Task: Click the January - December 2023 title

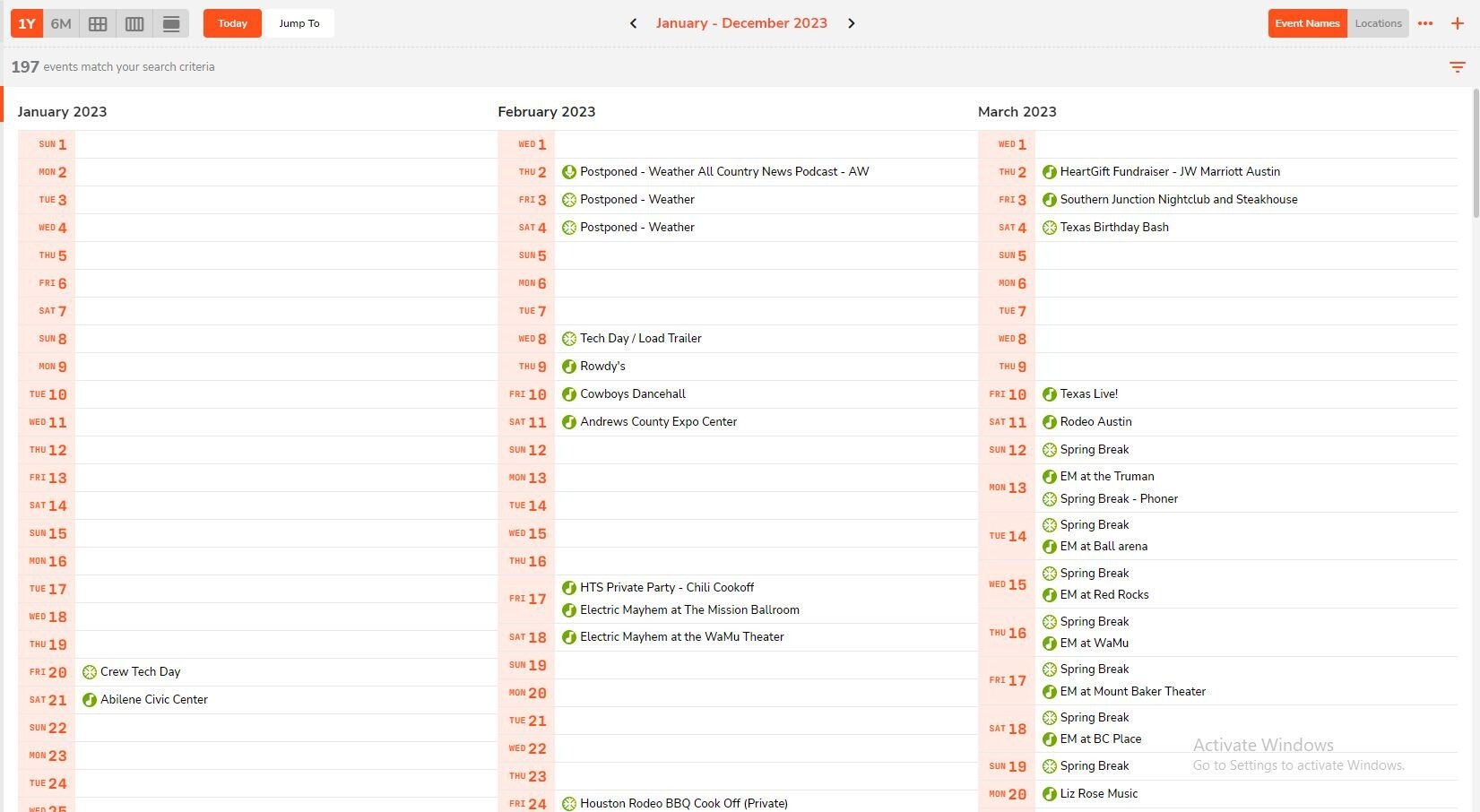Action: (x=741, y=23)
